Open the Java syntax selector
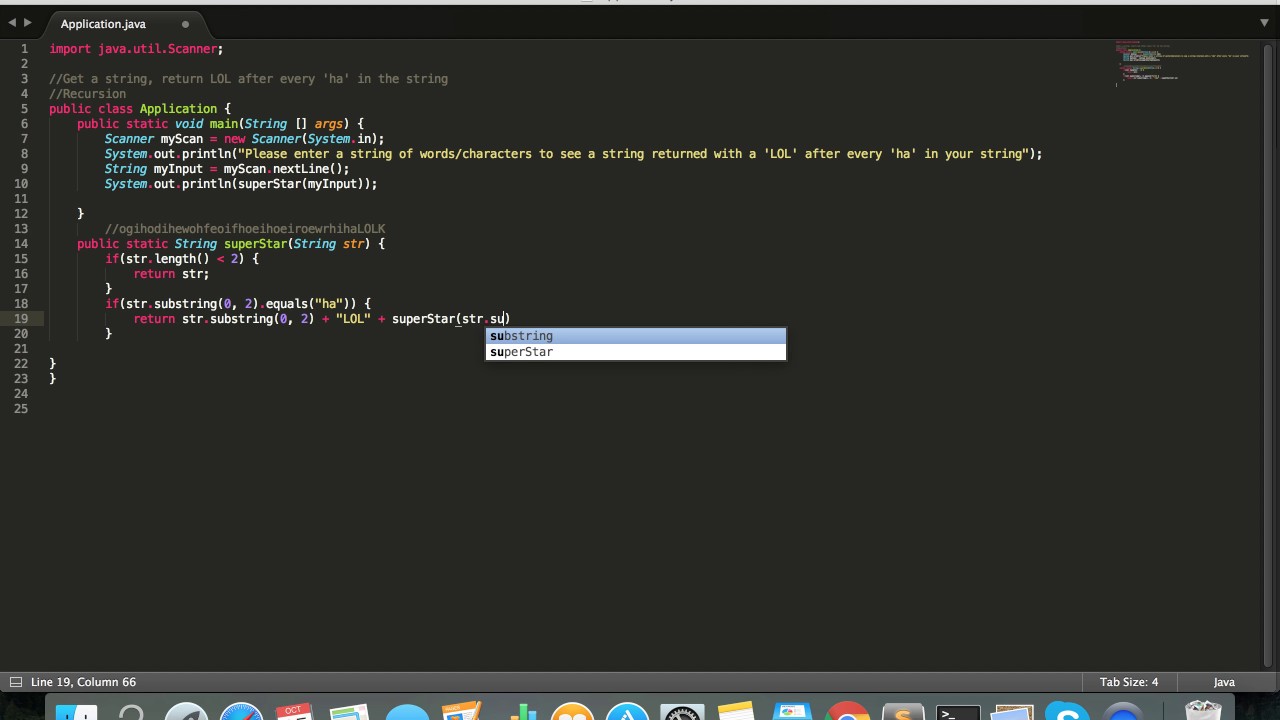 click(1224, 682)
